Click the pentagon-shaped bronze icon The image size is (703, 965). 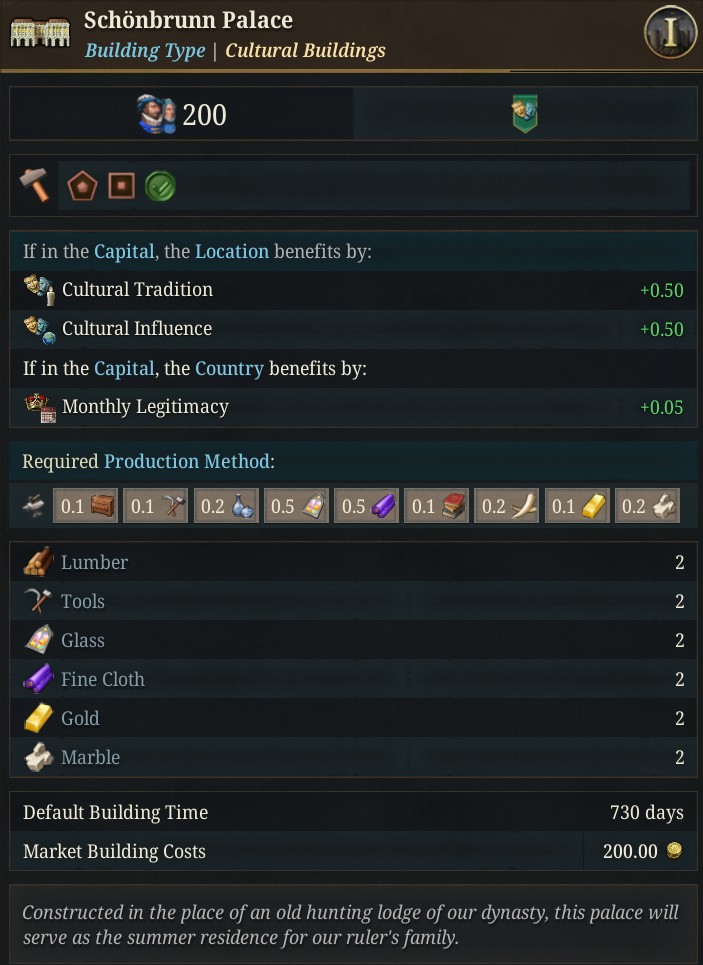click(x=81, y=186)
